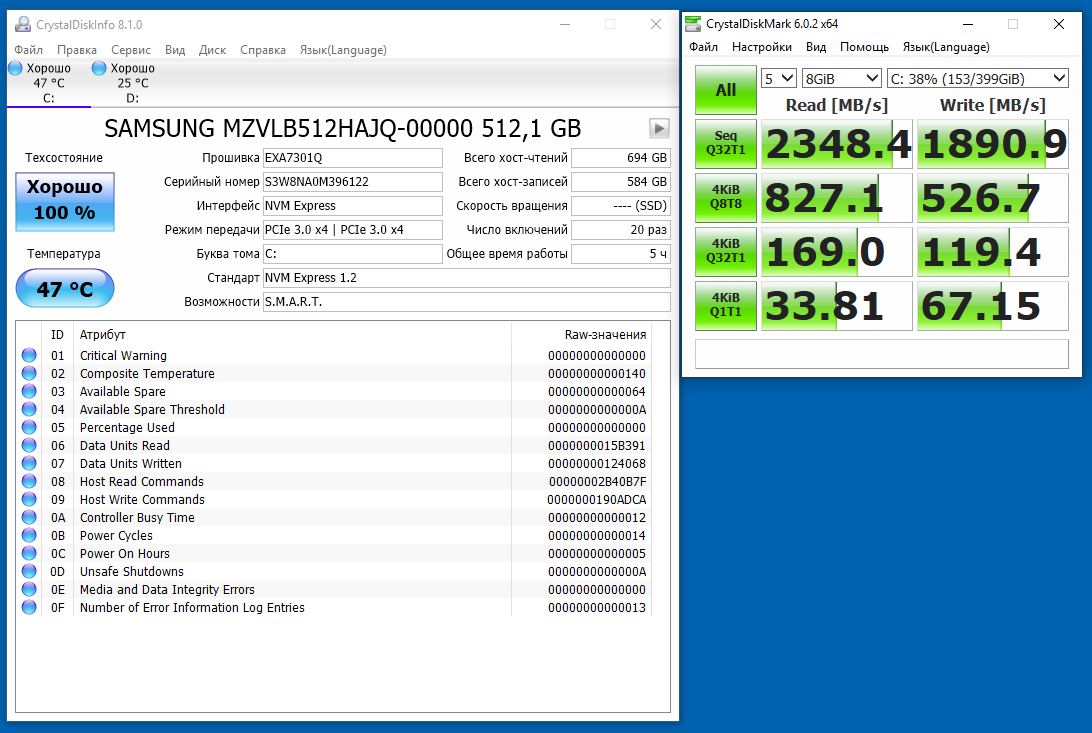Click status orb for Critical Warning row
This screenshot has height=733, width=1092.
(x=29, y=355)
